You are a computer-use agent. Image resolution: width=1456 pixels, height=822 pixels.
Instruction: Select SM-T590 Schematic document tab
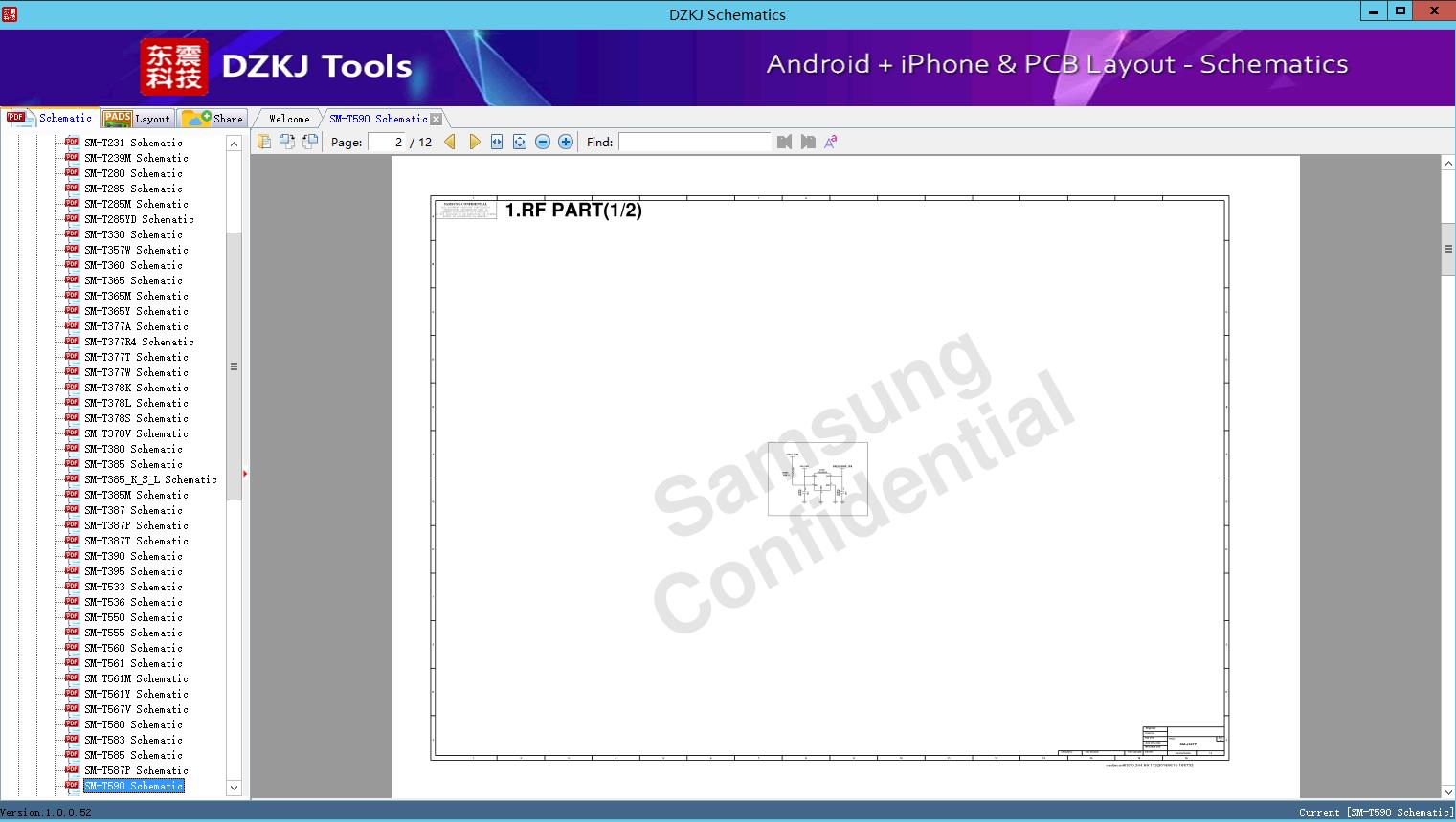pyautogui.click(x=378, y=119)
